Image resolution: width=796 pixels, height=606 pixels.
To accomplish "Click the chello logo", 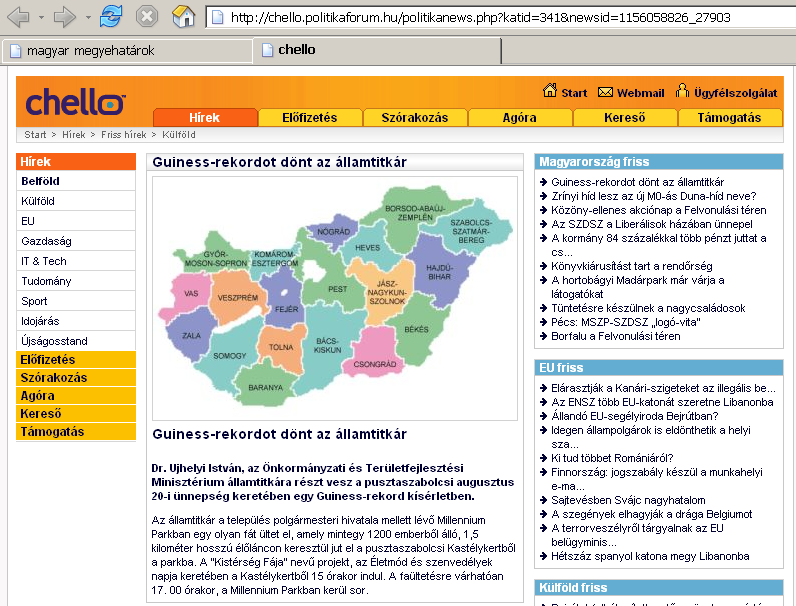I will coord(75,102).
